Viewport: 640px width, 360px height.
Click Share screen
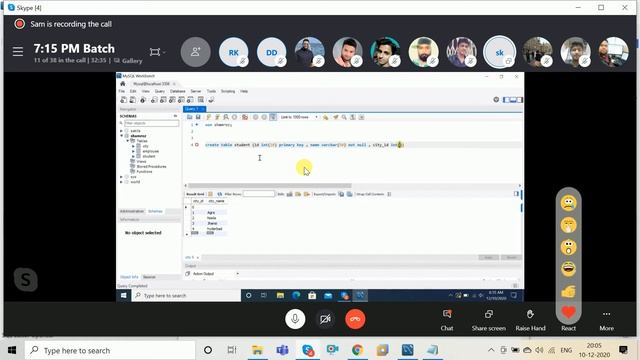[x=489, y=320]
